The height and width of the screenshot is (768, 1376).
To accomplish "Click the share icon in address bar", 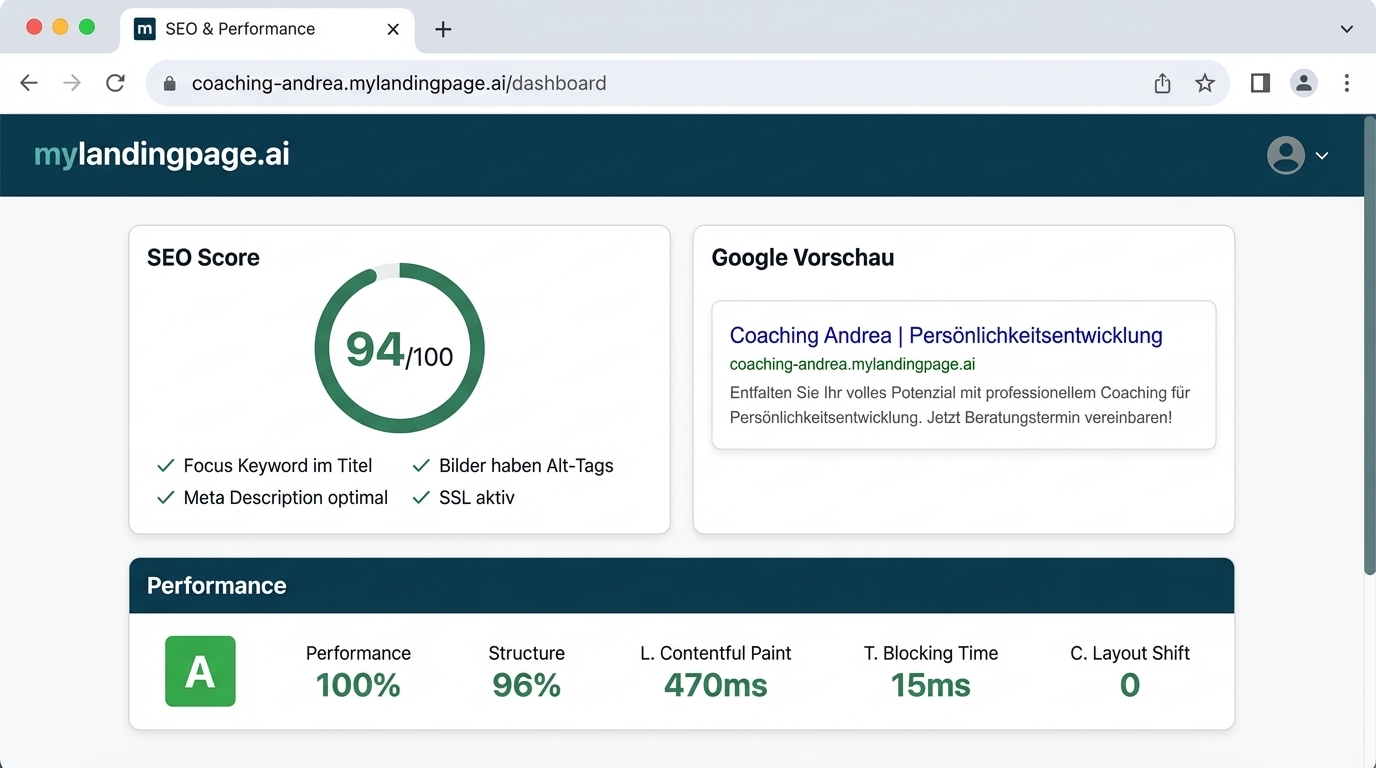I will click(x=1162, y=83).
